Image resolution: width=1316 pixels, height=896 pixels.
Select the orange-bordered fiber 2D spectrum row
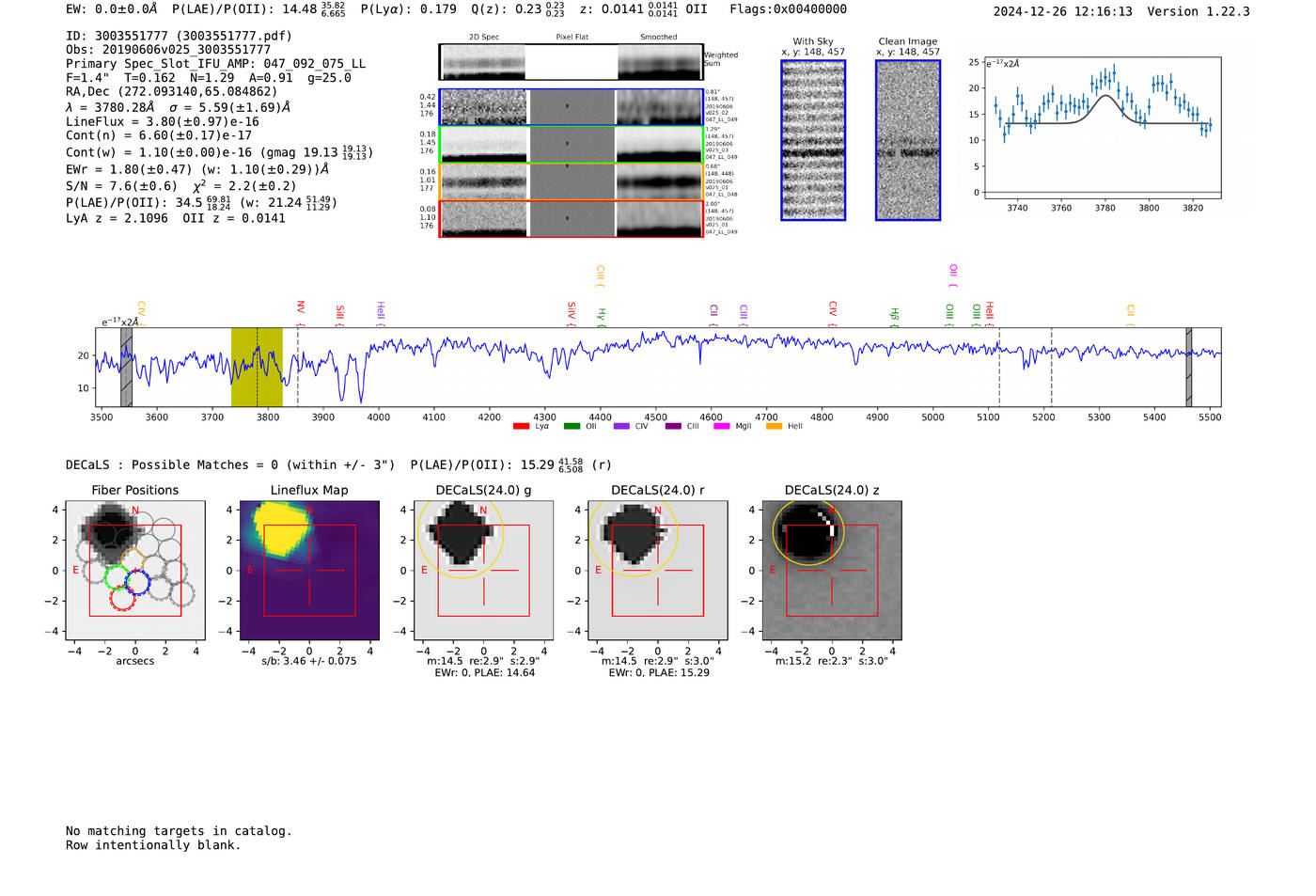click(x=572, y=181)
